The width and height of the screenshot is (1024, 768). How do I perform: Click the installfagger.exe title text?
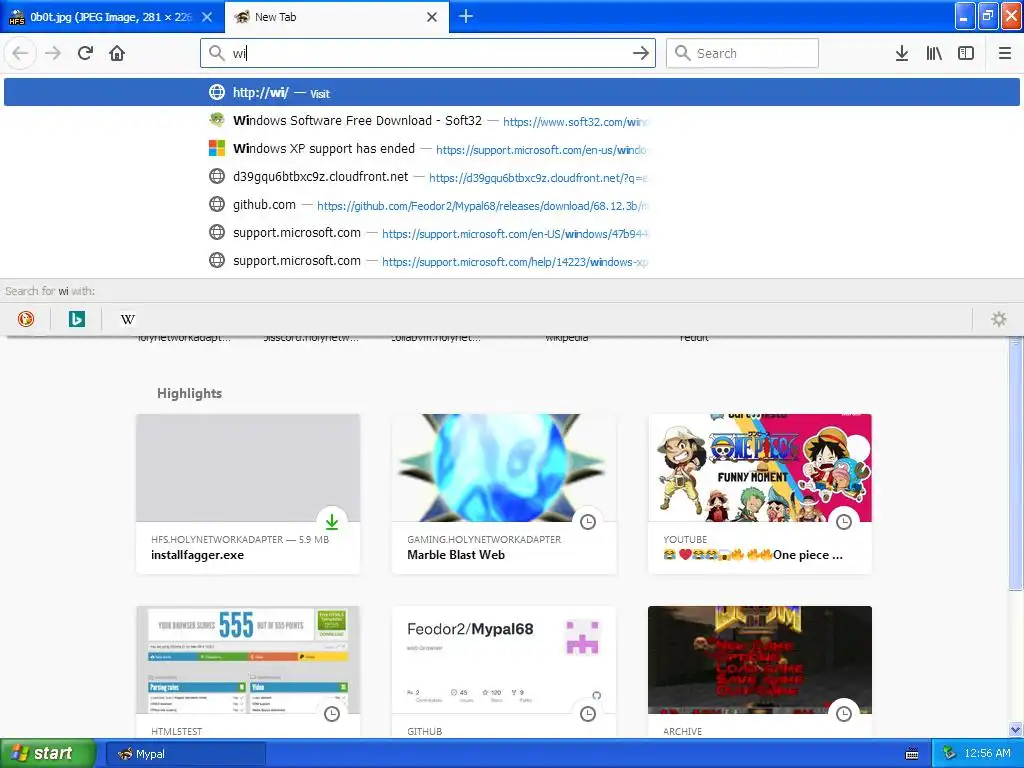point(197,555)
